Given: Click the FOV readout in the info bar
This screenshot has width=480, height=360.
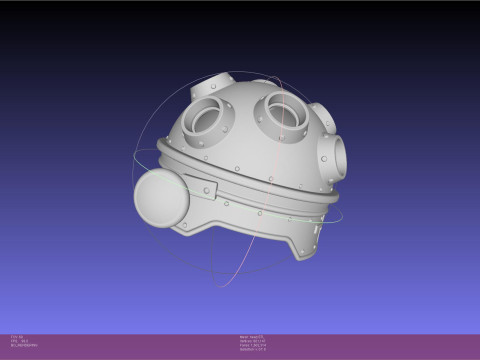Looking at the screenshot, I should pyautogui.click(x=17, y=337).
